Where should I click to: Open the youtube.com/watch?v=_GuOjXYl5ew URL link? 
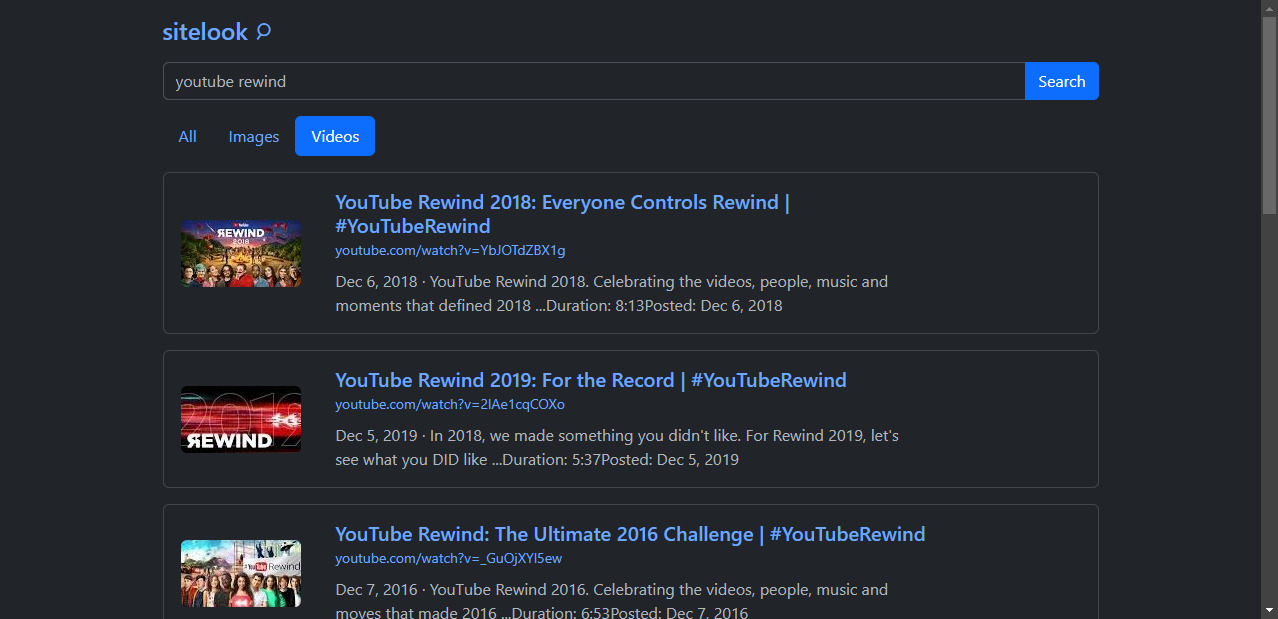(449, 558)
